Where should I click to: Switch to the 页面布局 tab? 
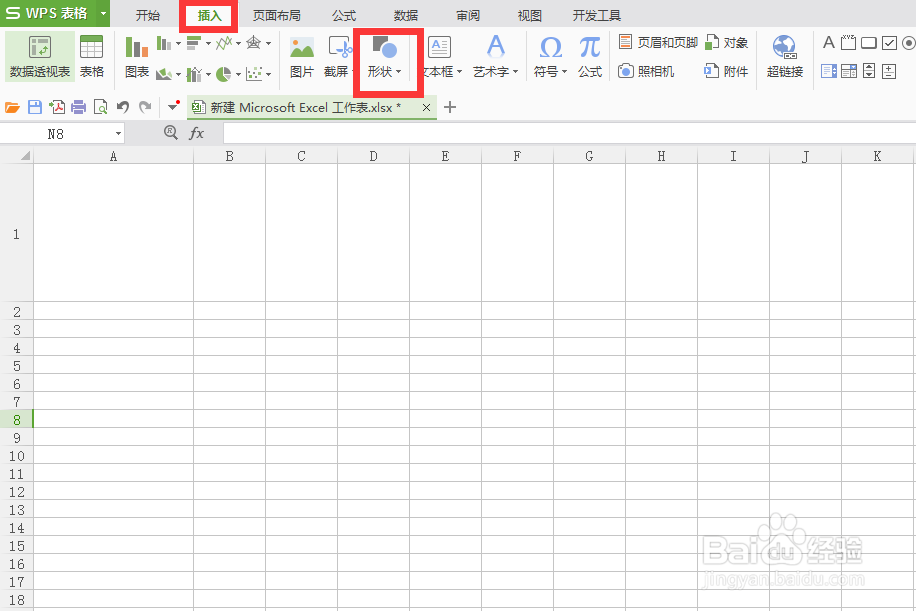276,15
